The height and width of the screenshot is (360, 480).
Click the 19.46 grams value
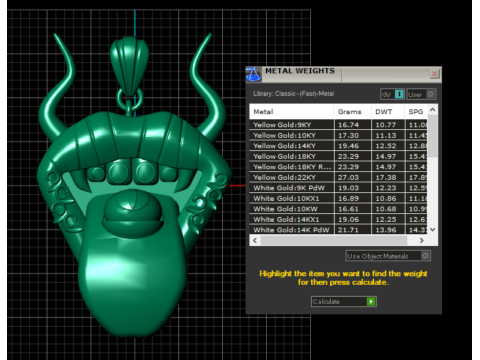pyautogui.click(x=348, y=146)
